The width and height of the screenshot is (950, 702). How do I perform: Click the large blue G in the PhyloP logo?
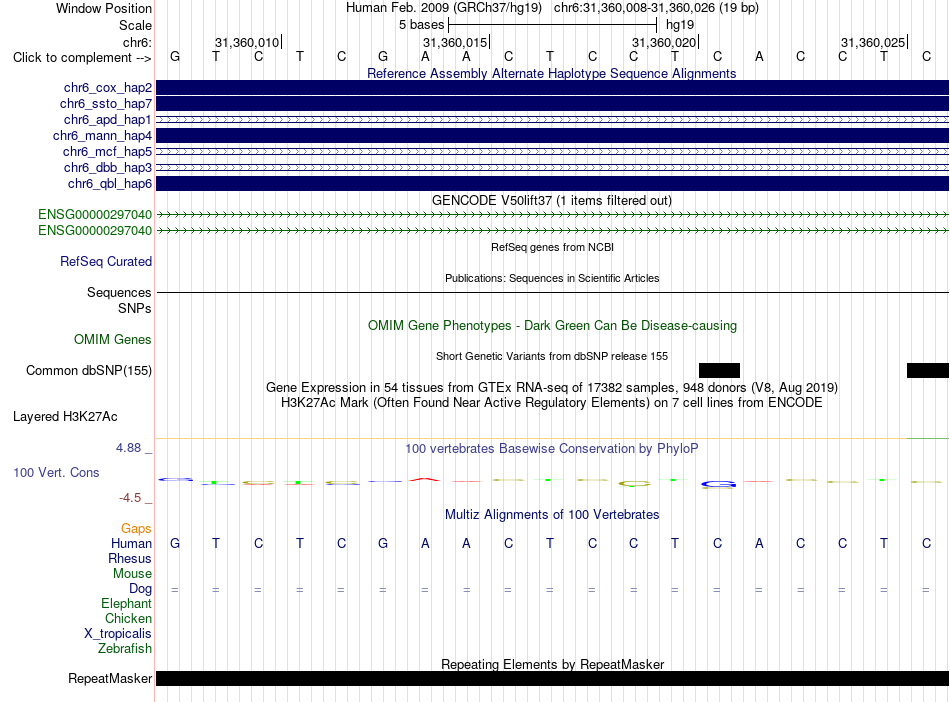click(x=719, y=484)
